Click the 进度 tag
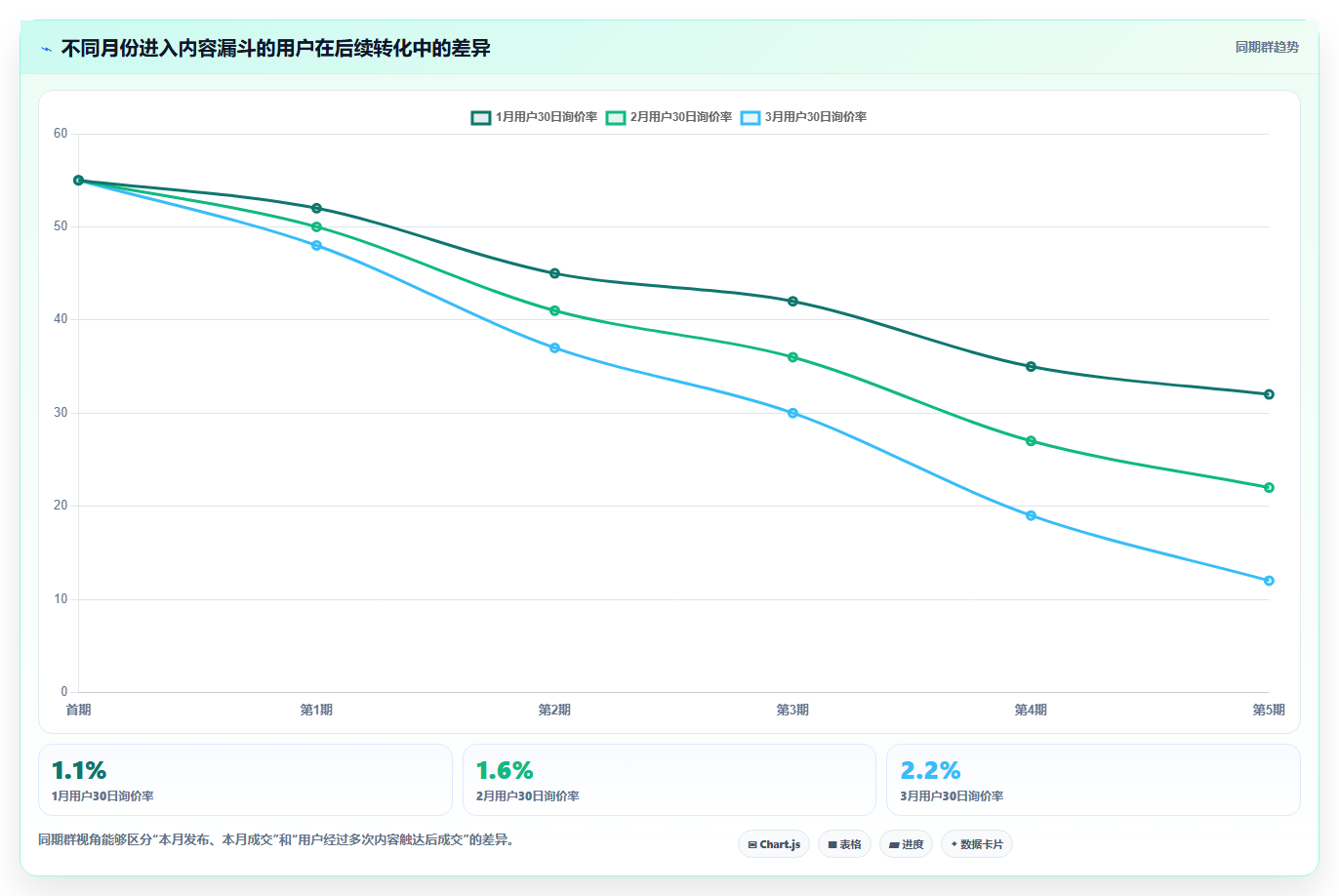 (906, 844)
